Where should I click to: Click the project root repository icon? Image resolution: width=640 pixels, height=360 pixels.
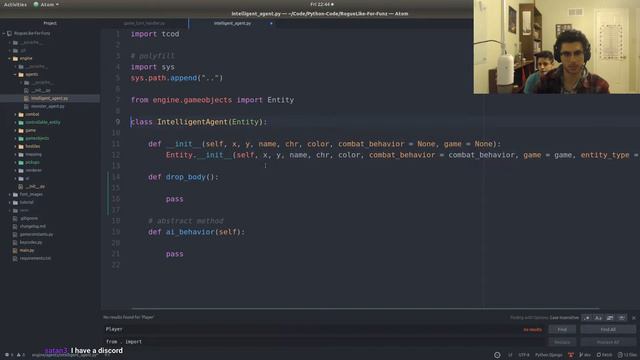coord(9,33)
